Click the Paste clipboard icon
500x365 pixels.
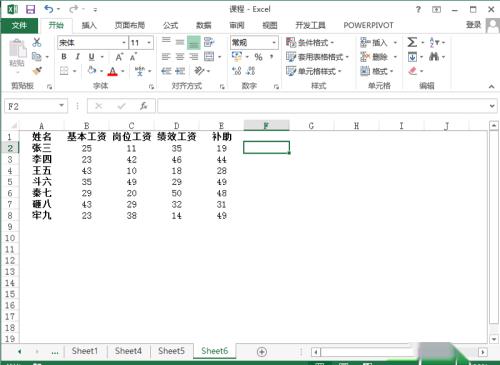point(17,49)
